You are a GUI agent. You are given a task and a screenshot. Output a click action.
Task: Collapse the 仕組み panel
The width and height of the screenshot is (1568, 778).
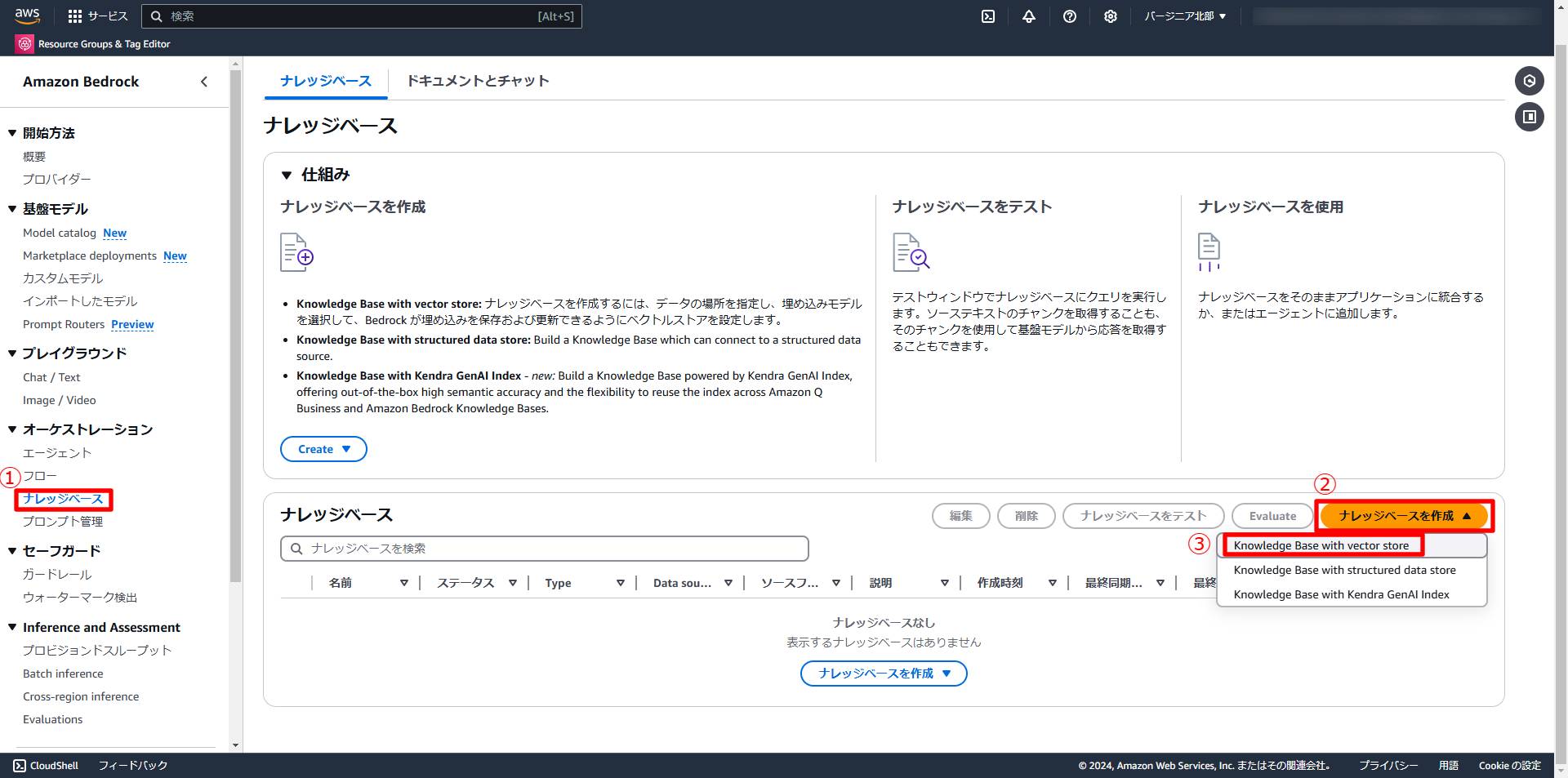tap(287, 175)
